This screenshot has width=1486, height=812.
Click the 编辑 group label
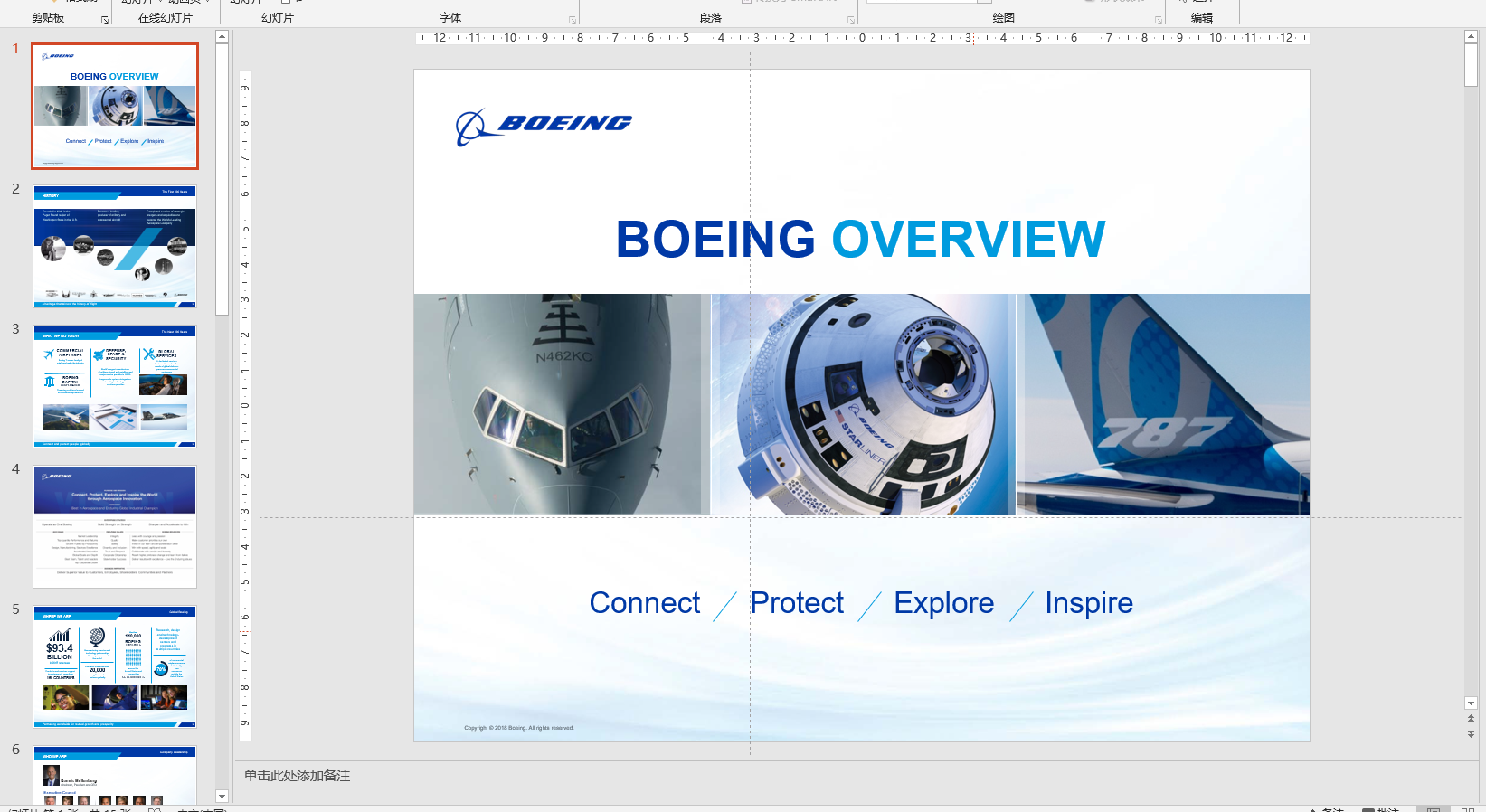pyautogui.click(x=1202, y=18)
